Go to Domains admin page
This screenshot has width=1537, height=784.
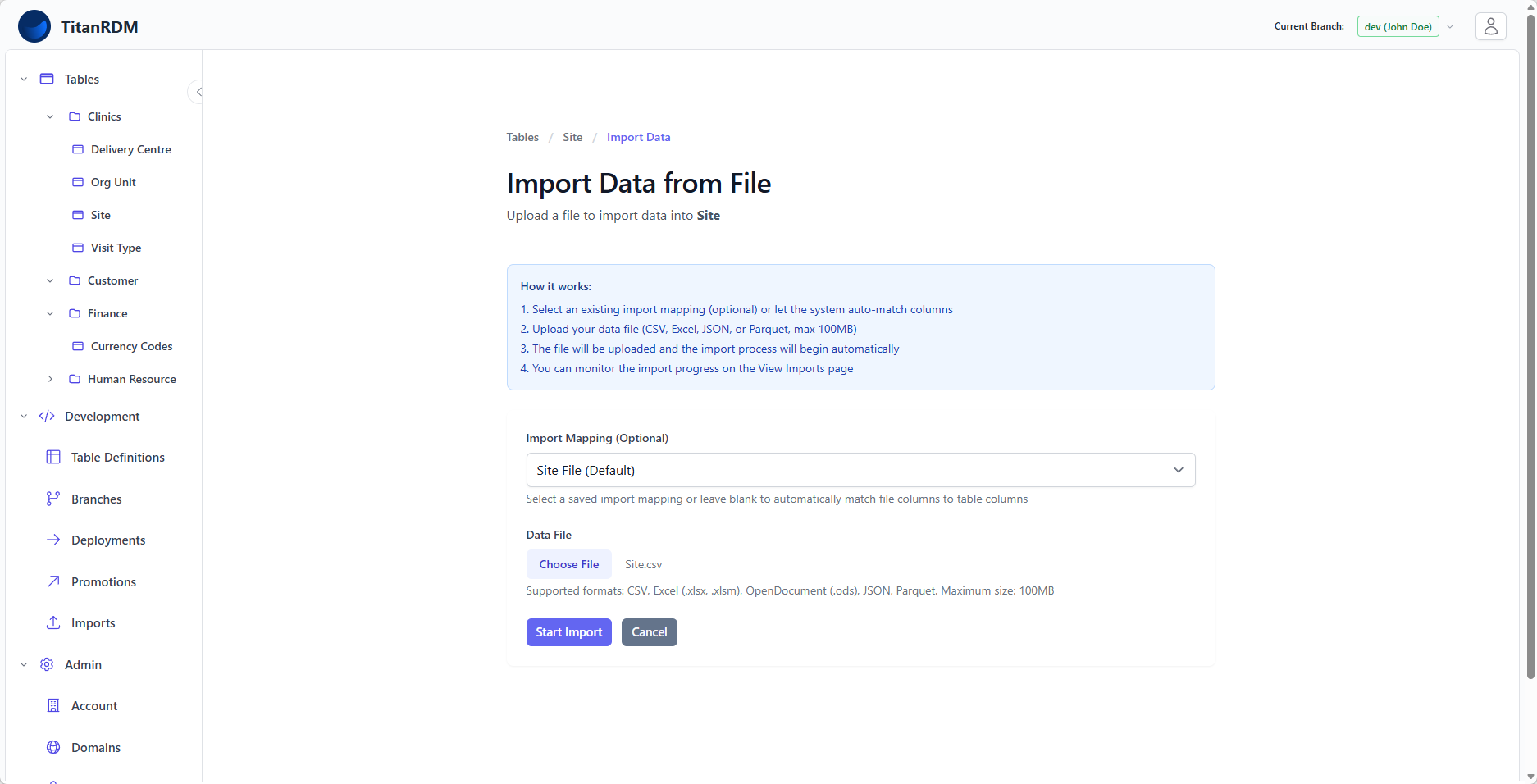pos(96,747)
